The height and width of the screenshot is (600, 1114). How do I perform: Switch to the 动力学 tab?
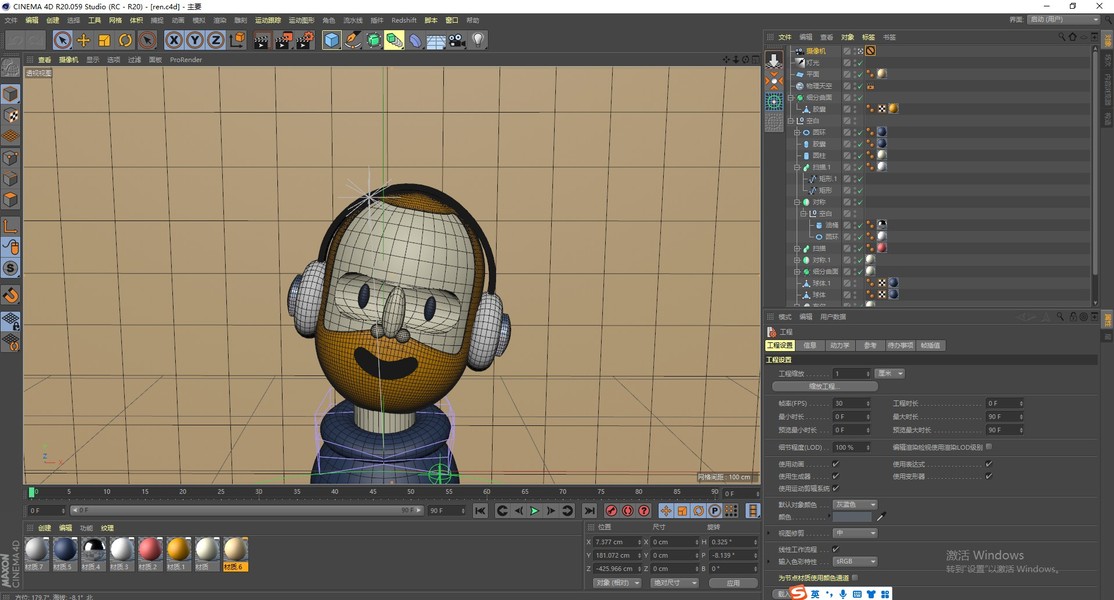840,345
